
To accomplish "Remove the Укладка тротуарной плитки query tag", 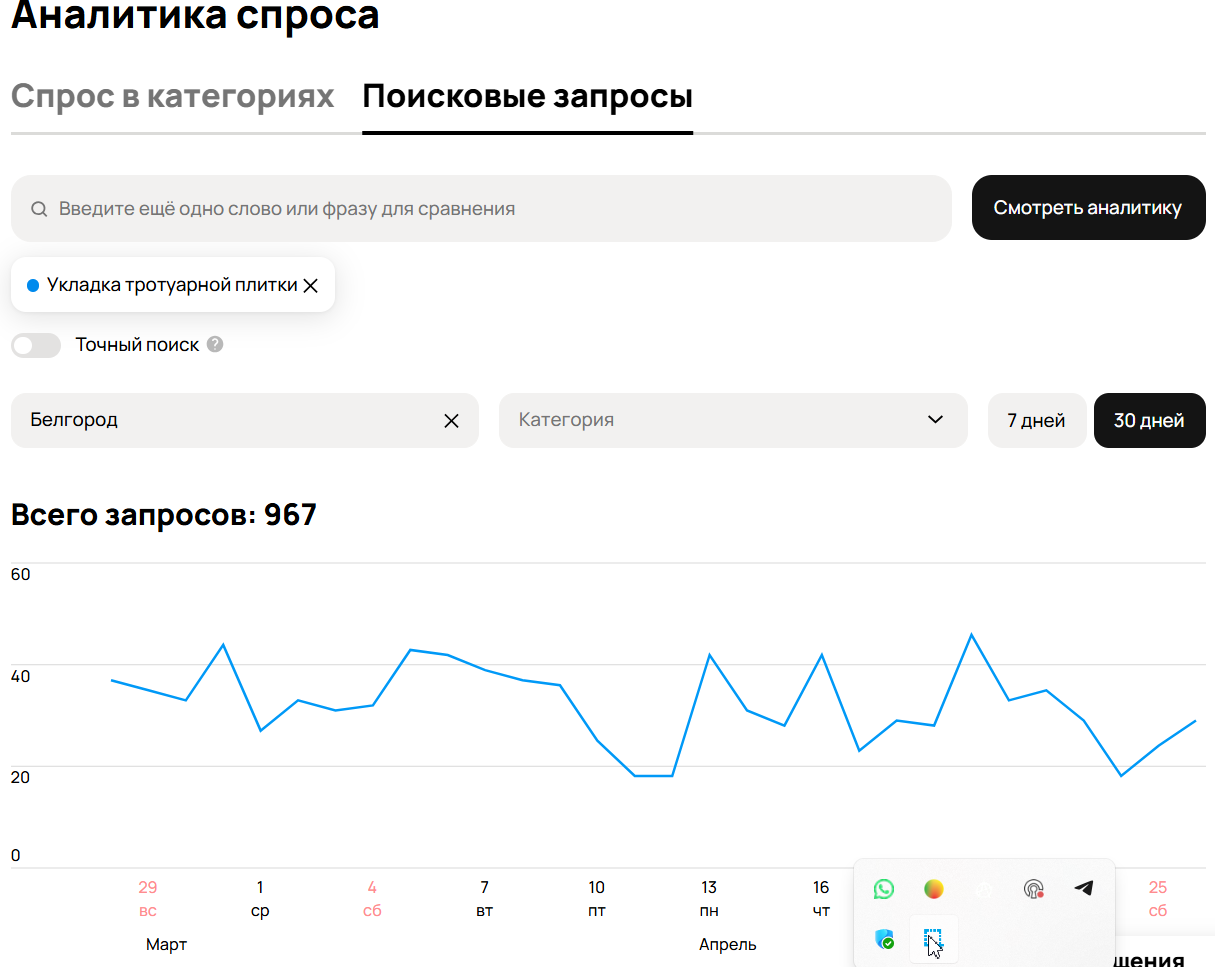I will (x=311, y=286).
